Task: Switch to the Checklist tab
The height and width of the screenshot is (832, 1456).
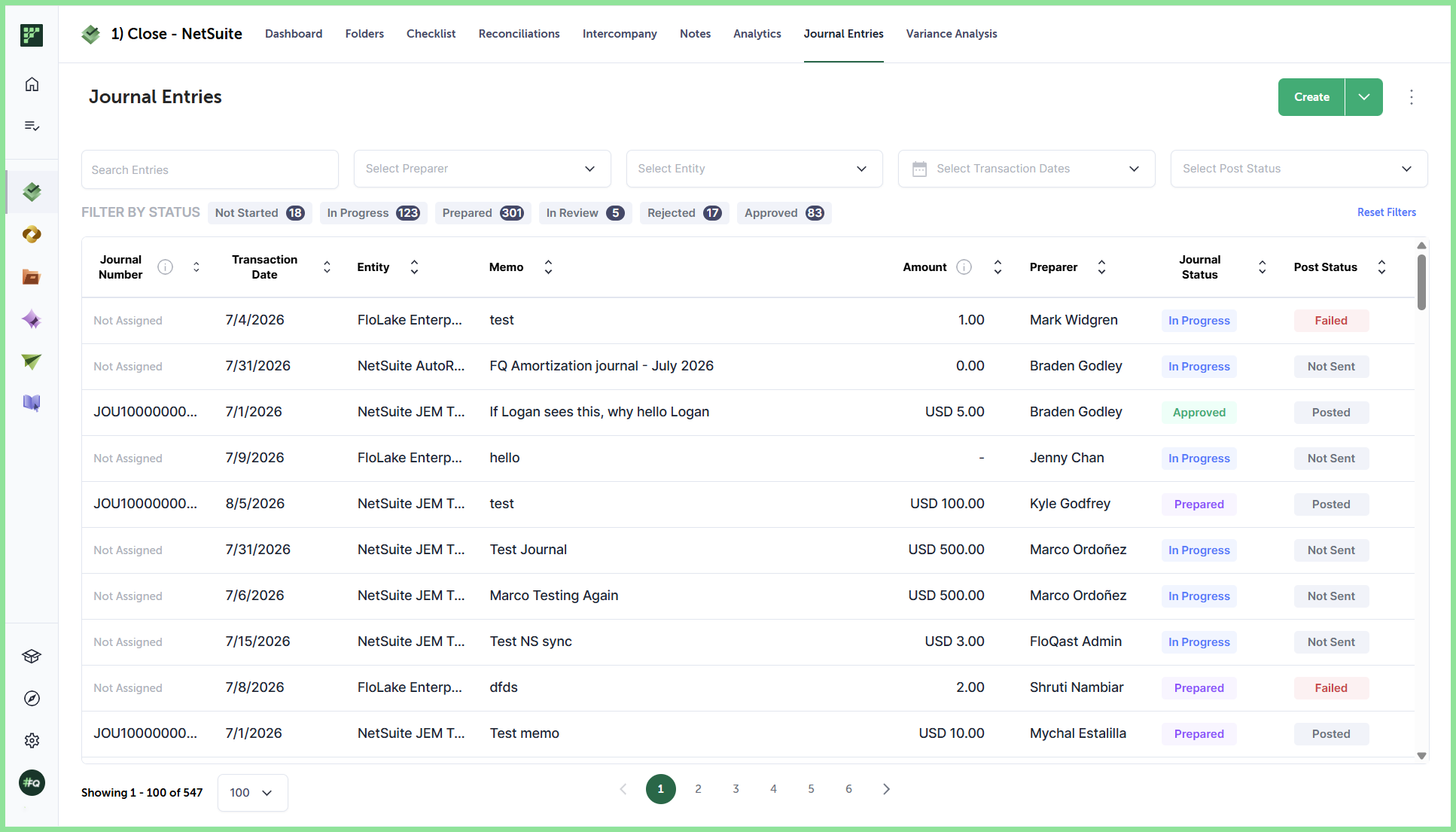Action: 431,34
